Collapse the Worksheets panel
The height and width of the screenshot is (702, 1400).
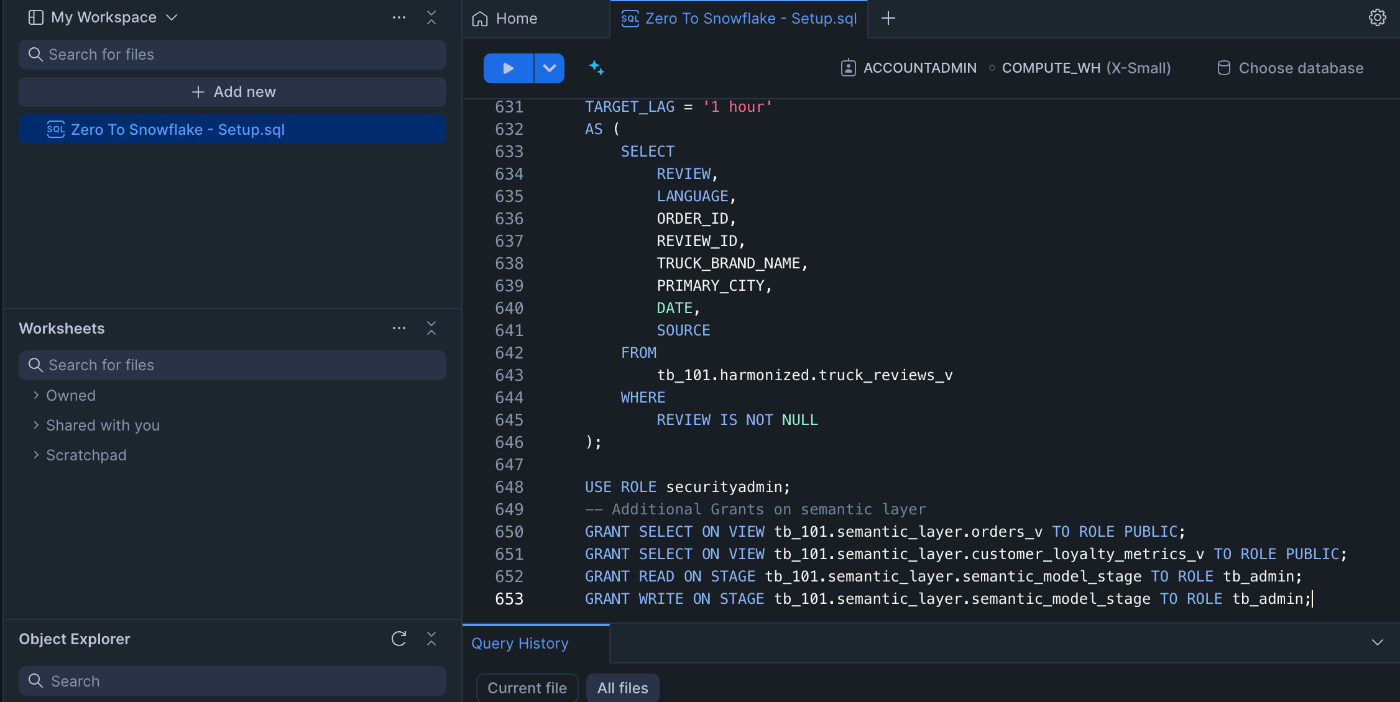(x=431, y=328)
